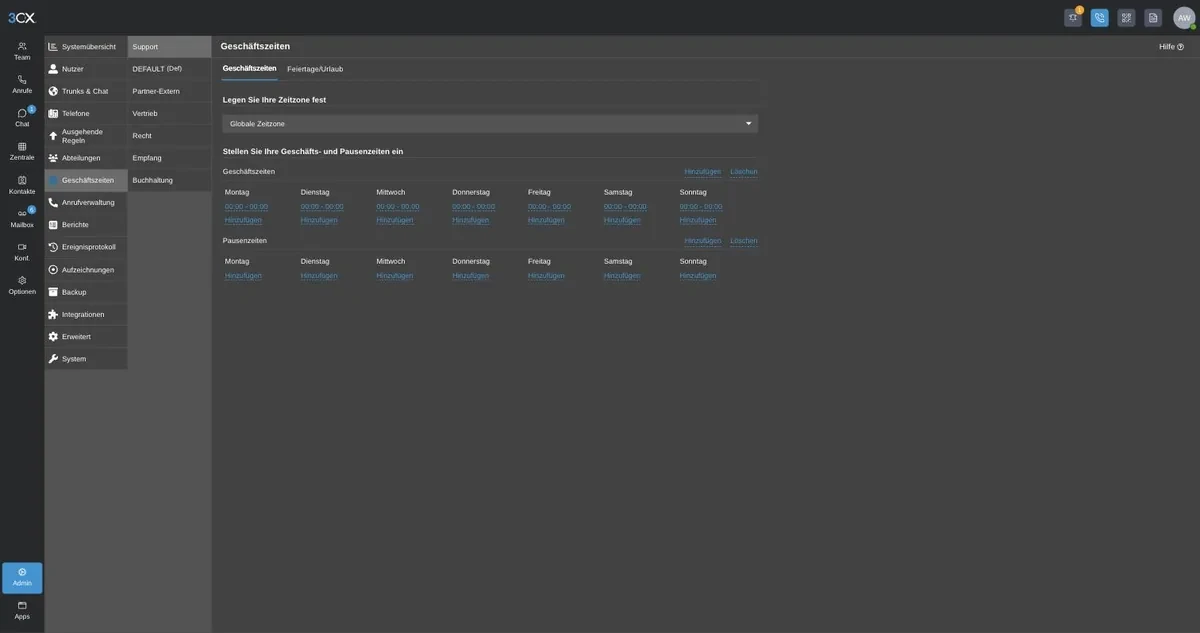View the Ereignisprotokoll event log
Image resolution: width=1200 pixels, height=633 pixels.
point(86,247)
